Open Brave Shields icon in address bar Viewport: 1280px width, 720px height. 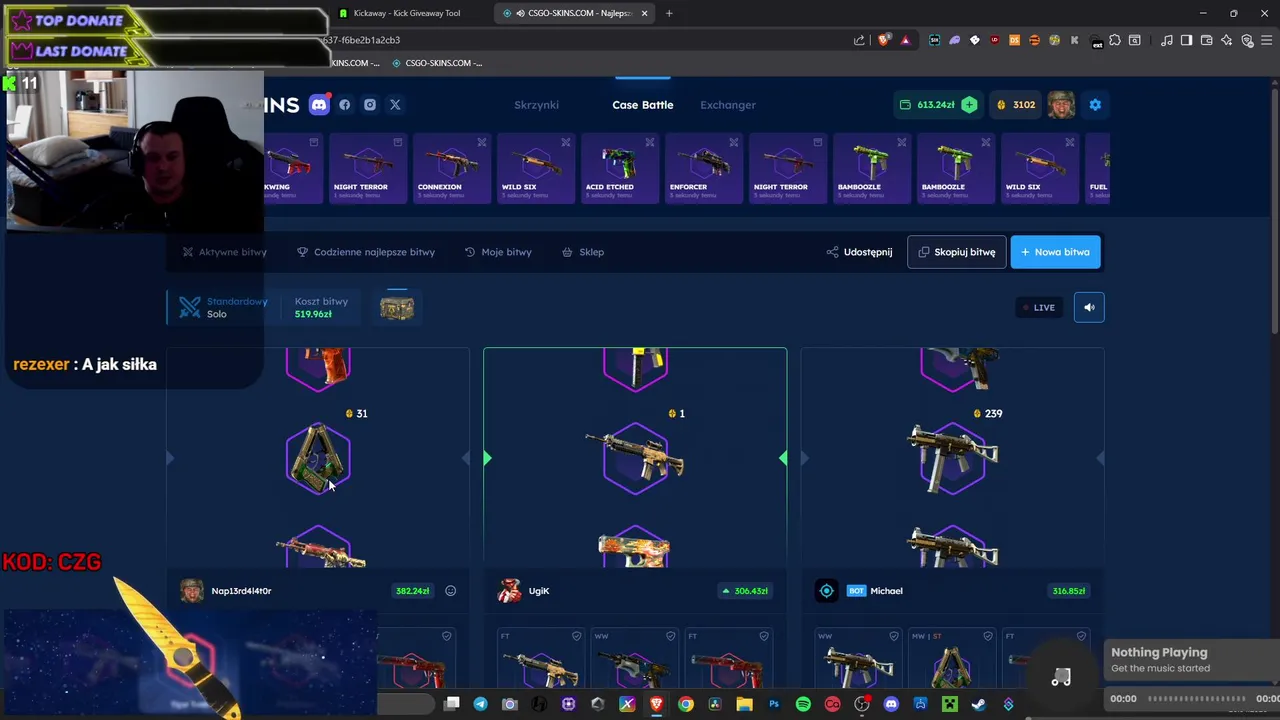pos(884,40)
